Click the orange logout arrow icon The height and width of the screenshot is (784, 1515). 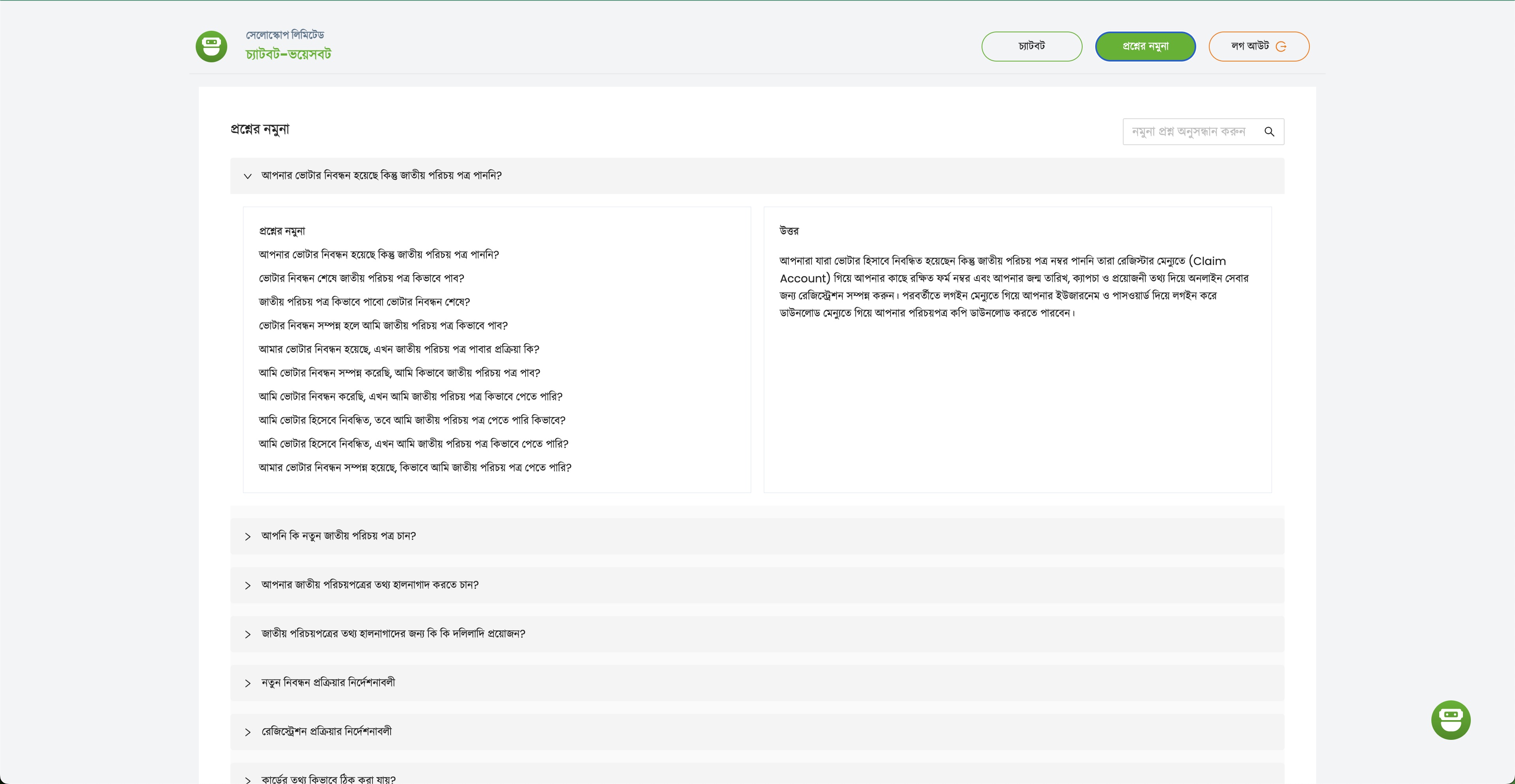[1281, 47]
